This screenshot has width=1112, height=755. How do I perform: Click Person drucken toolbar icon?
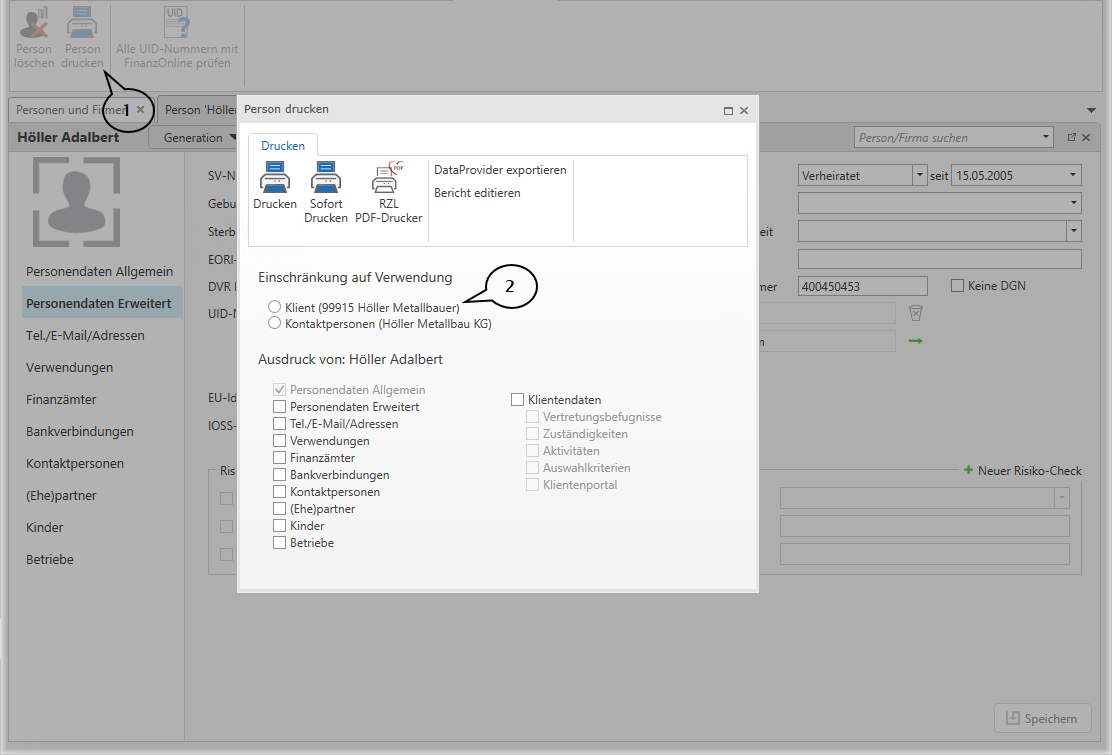click(82, 23)
